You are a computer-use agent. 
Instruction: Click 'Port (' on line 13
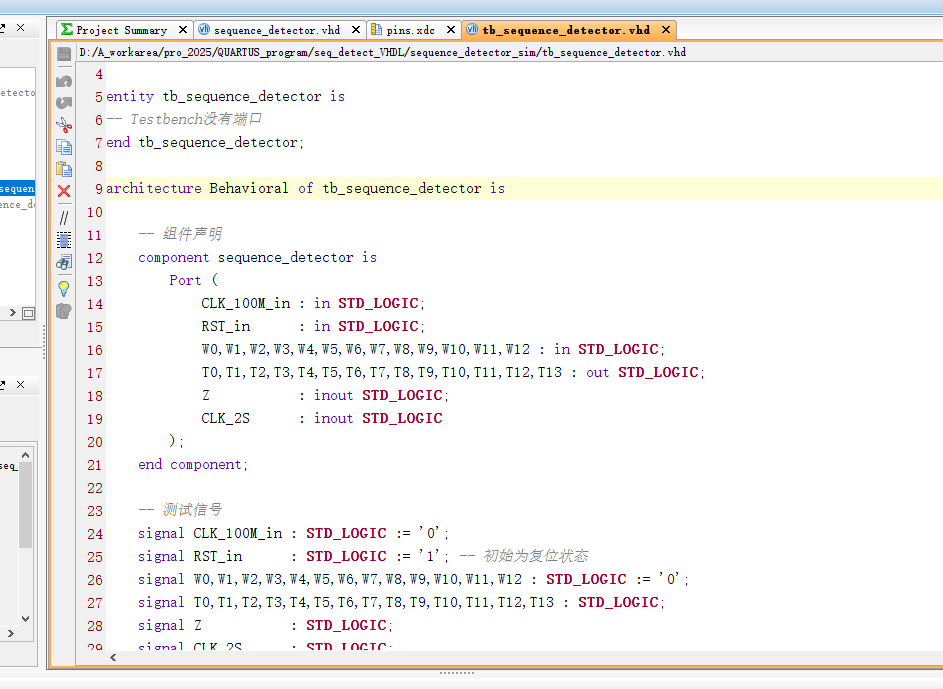coord(194,280)
